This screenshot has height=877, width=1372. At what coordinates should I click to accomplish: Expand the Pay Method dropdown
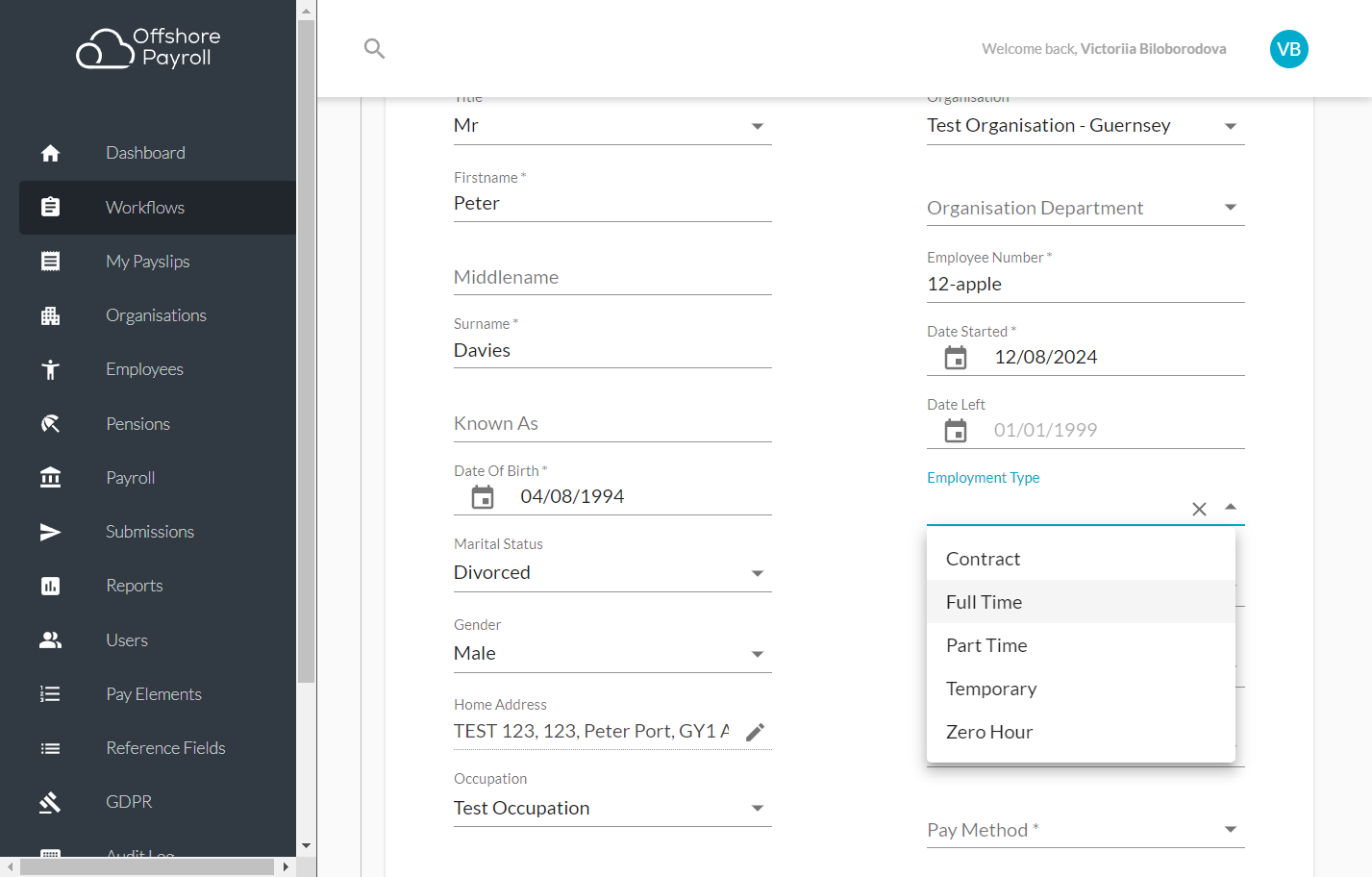click(x=1085, y=830)
